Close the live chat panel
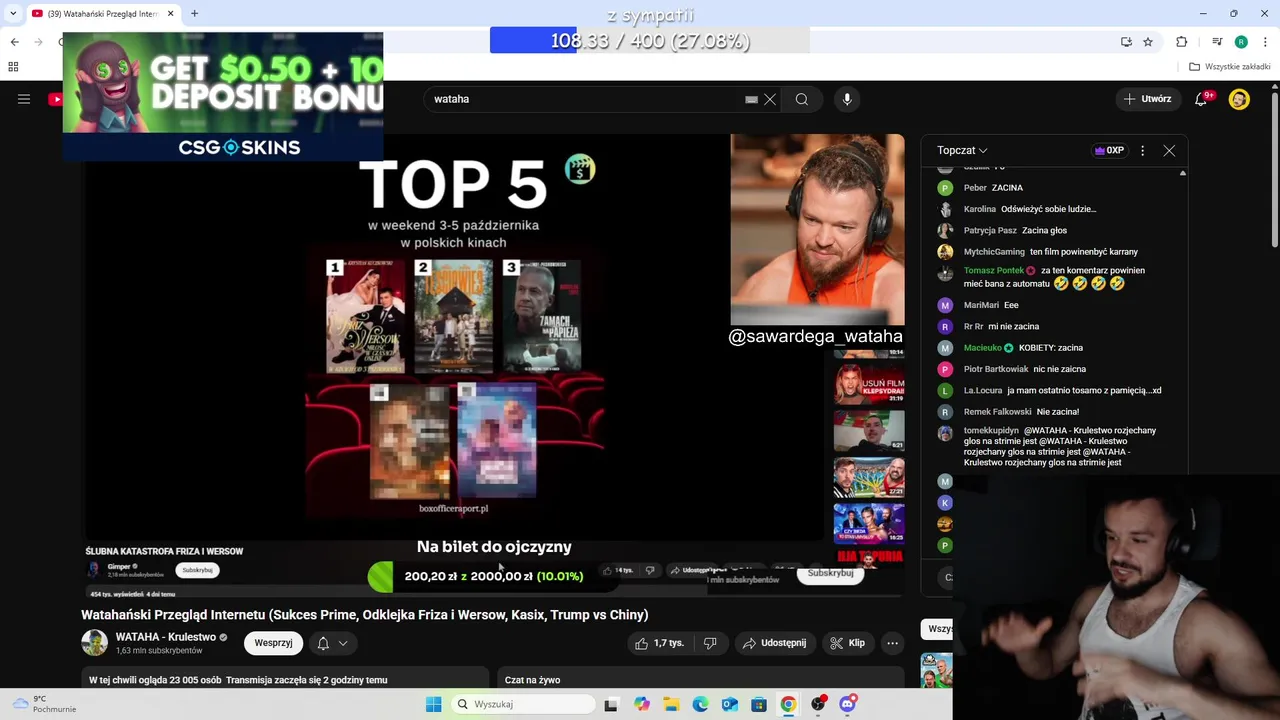 (x=1169, y=150)
